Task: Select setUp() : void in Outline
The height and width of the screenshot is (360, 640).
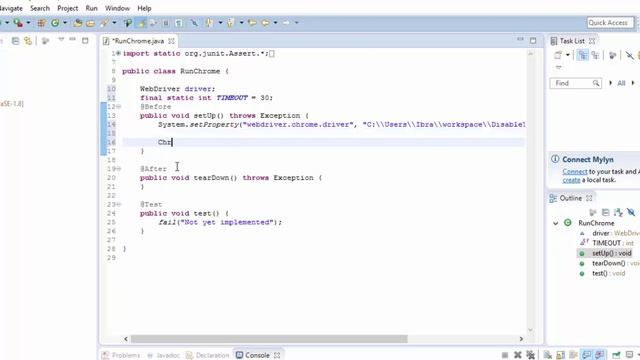Action: pos(606,253)
